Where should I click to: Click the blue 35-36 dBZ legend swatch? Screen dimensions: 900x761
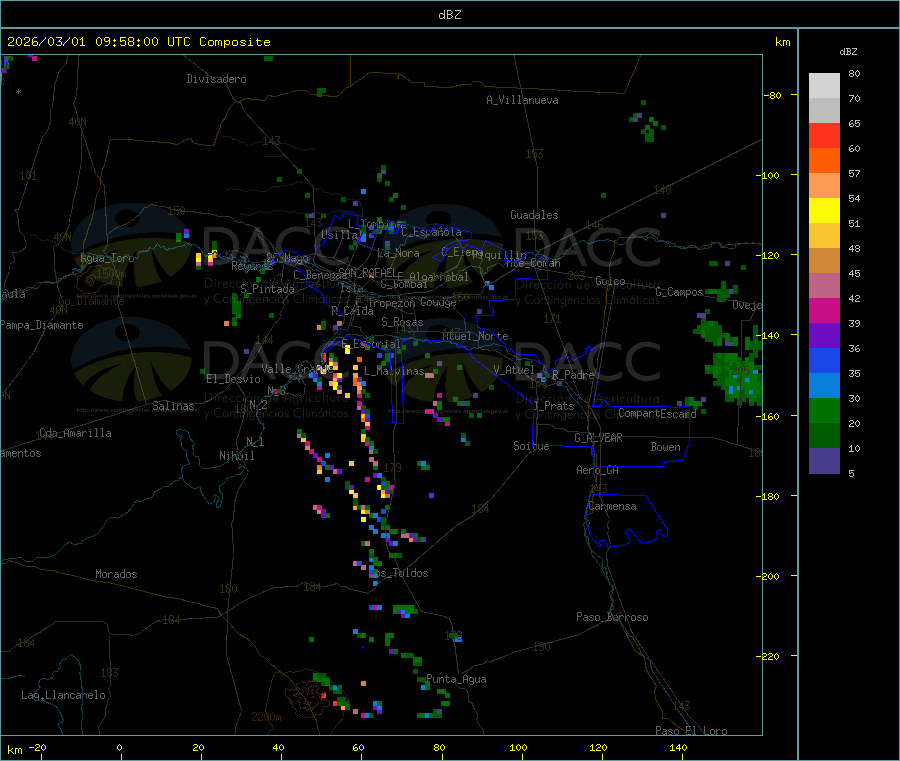point(824,360)
